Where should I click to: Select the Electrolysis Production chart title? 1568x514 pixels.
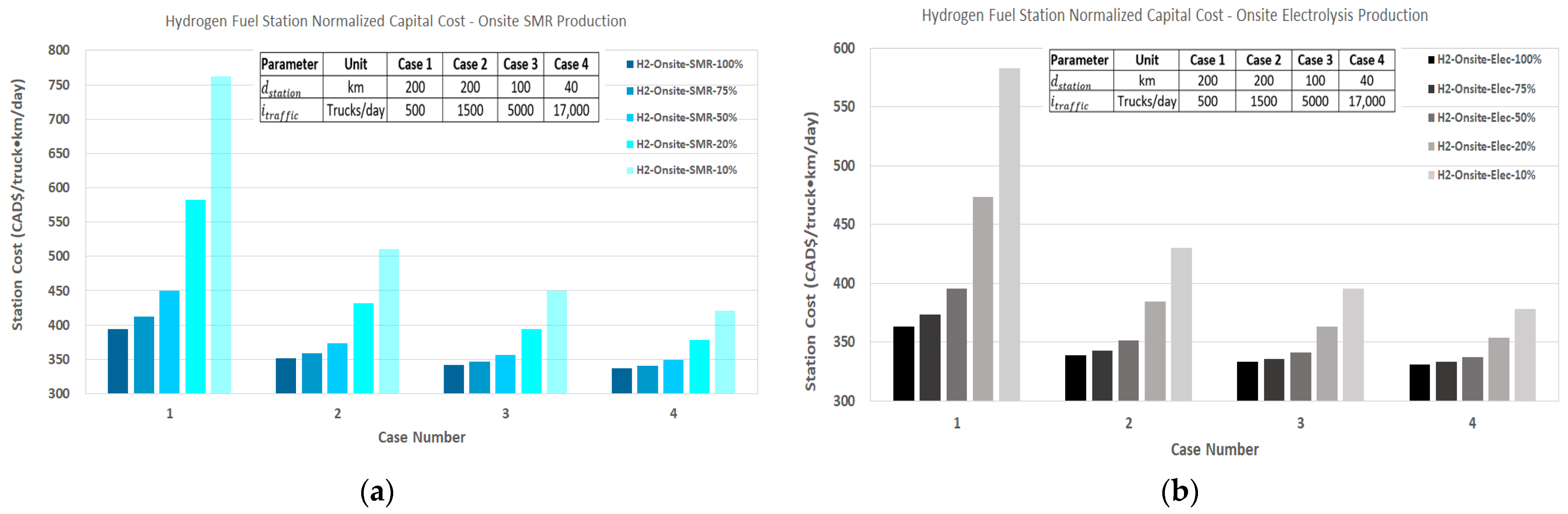1174,16
